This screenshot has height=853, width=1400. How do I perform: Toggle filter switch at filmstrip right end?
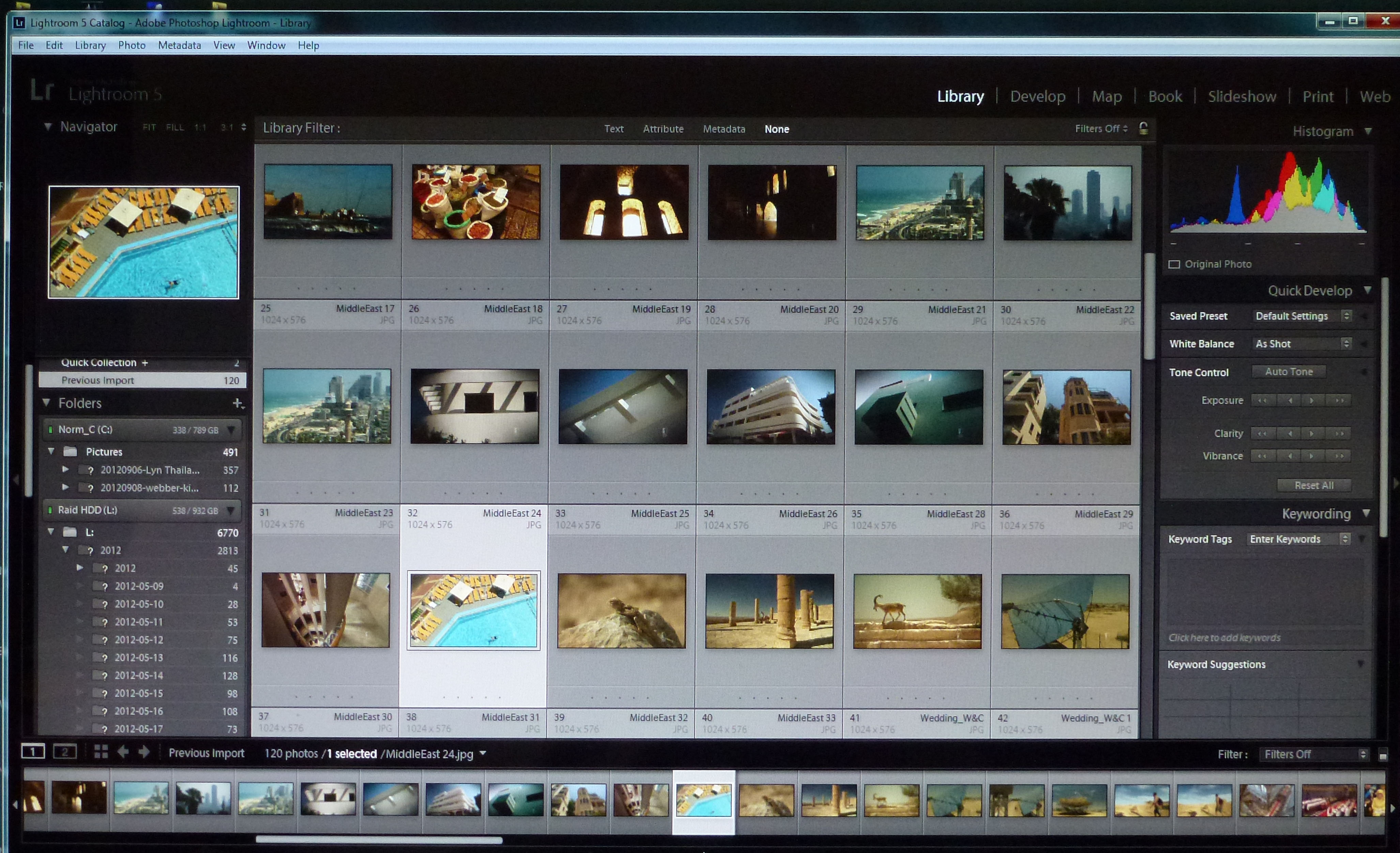point(1383,755)
